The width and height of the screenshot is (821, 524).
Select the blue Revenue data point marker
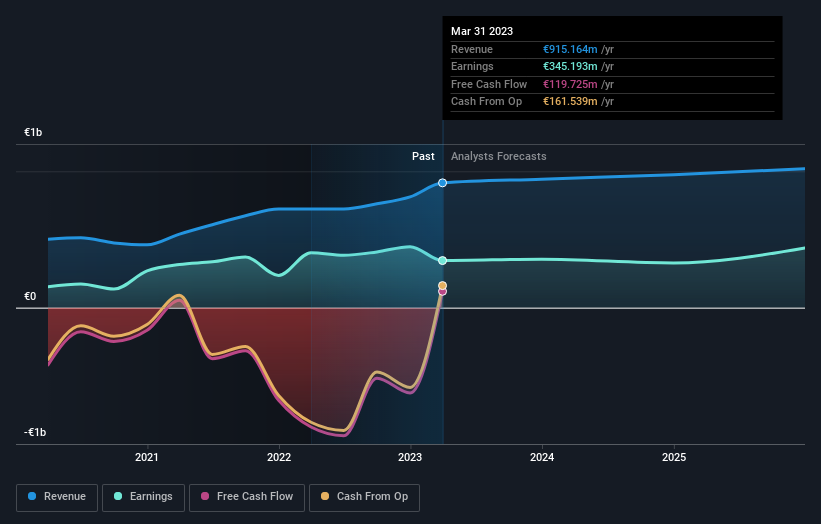pyautogui.click(x=442, y=183)
